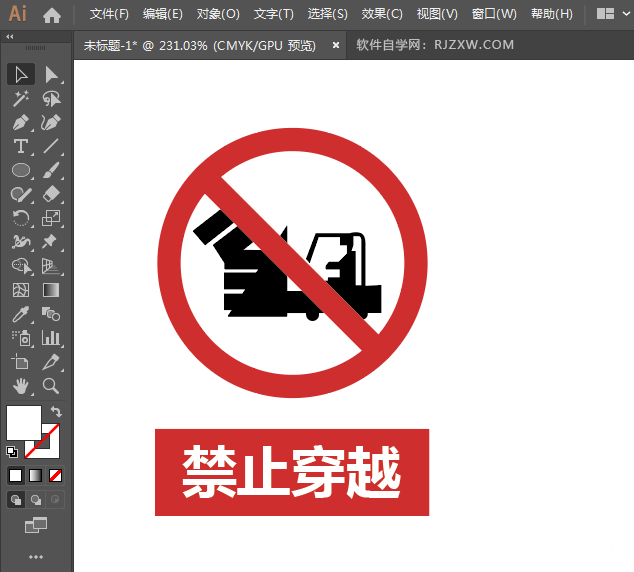Select the Width tool
This screenshot has width=634, height=572.
tap(21, 242)
